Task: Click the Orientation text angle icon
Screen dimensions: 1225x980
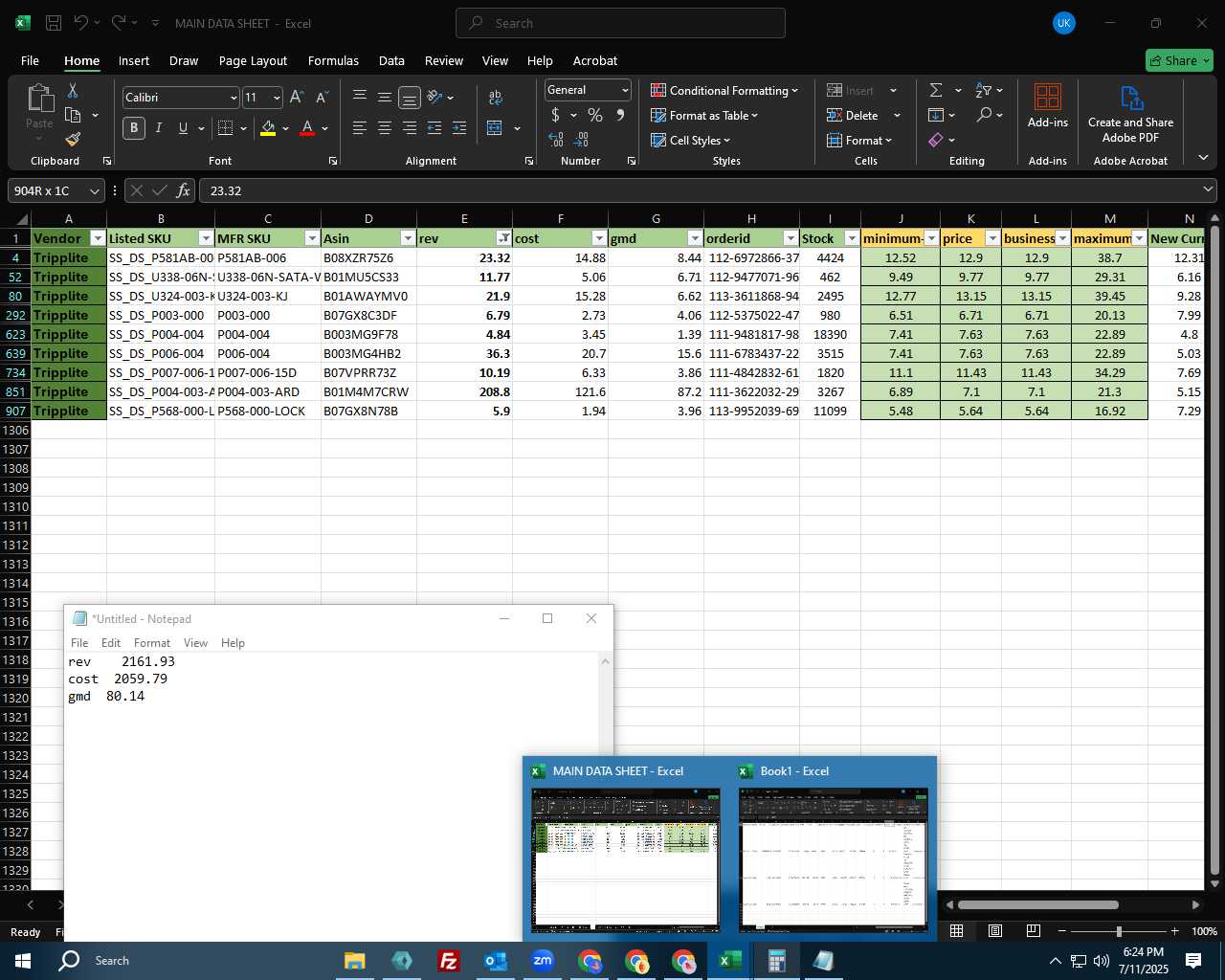Action: [434, 97]
